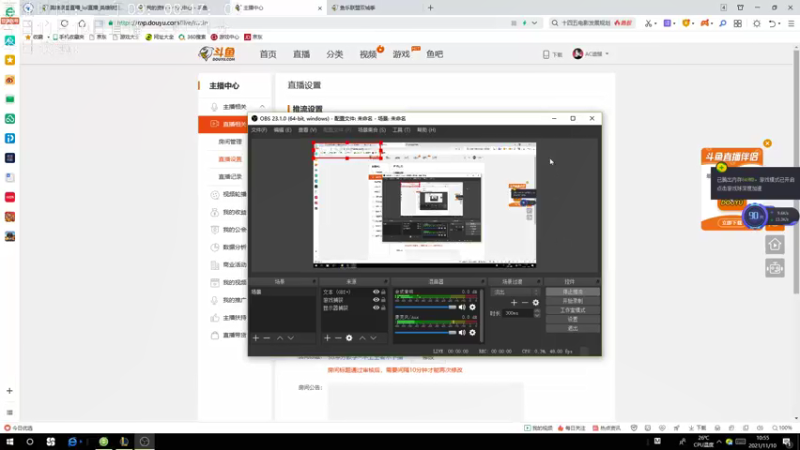This screenshot has width=800, height=450.
Task: Open OBS Settings button in Controls
Action: [x=572, y=319]
